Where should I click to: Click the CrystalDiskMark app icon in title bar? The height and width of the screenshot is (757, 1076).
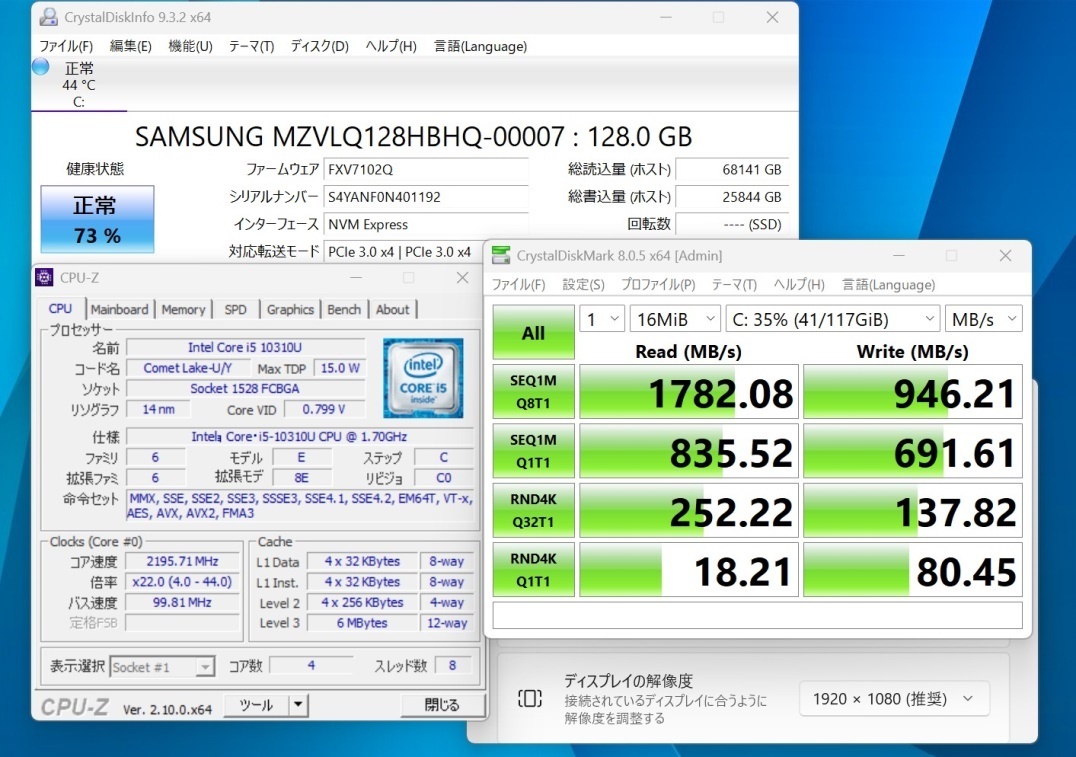pyautogui.click(x=501, y=255)
